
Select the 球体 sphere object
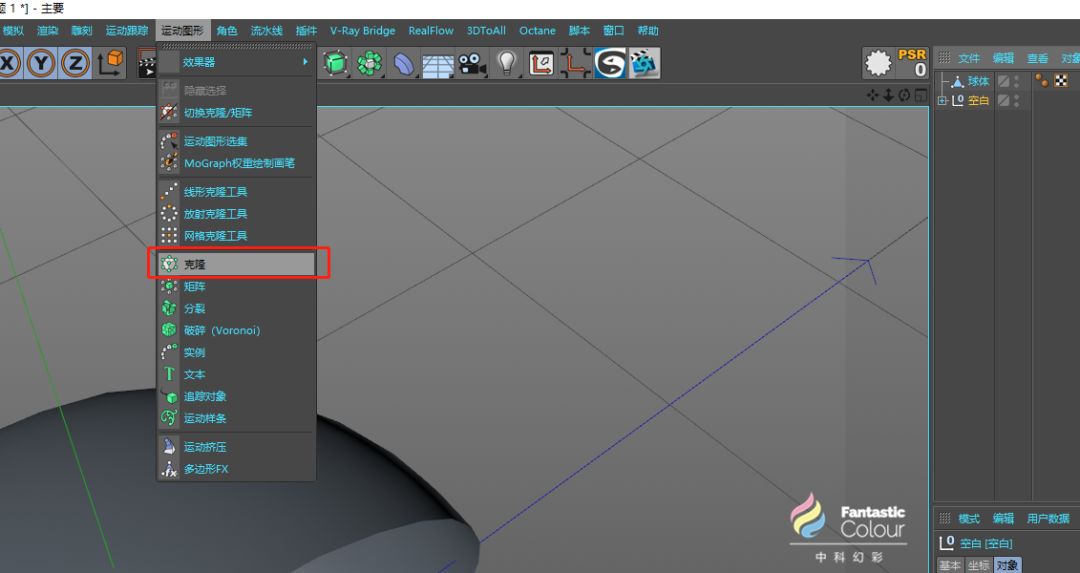tap(978, 81)
